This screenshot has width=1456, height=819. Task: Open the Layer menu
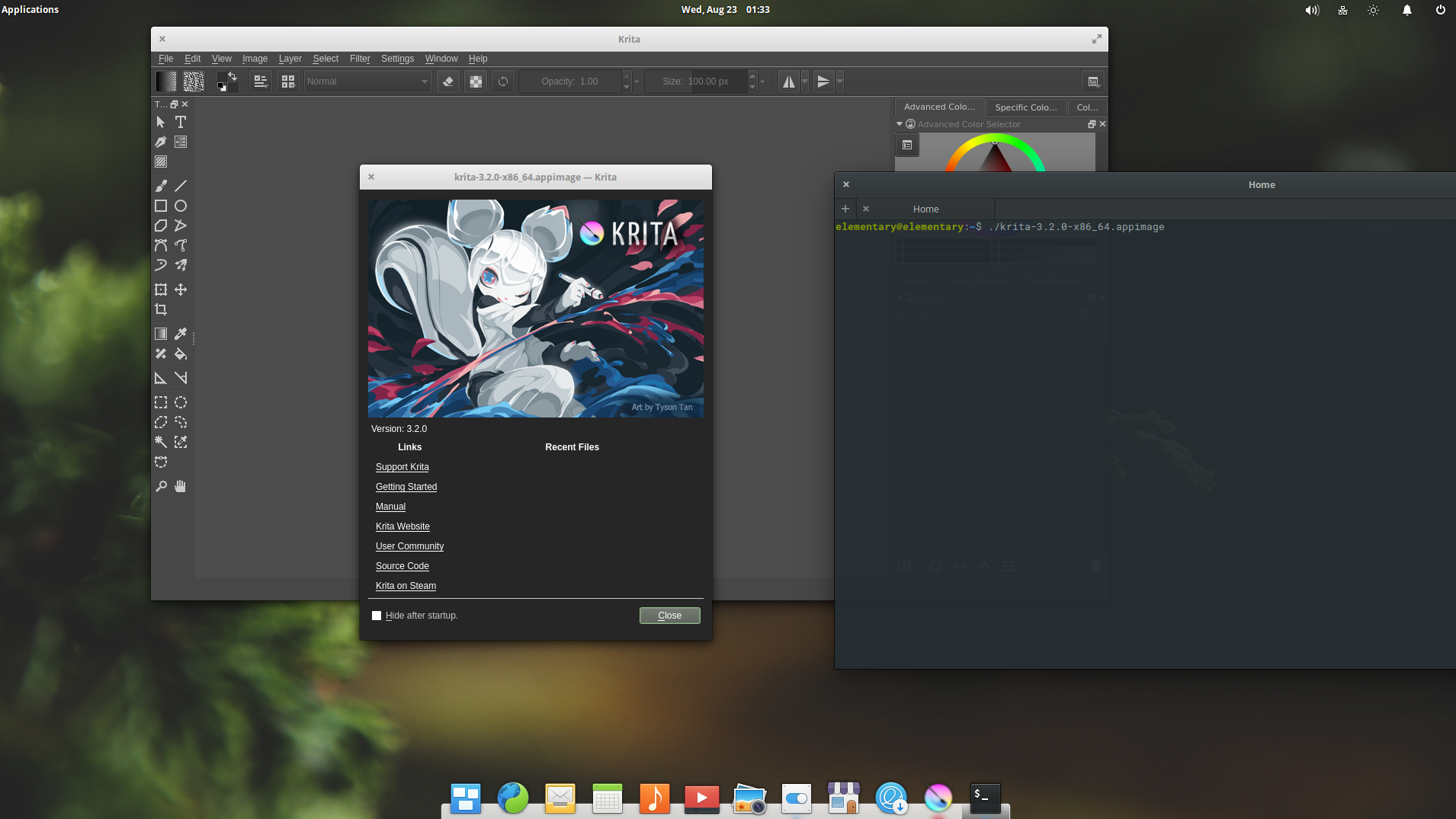click(290, 59)
